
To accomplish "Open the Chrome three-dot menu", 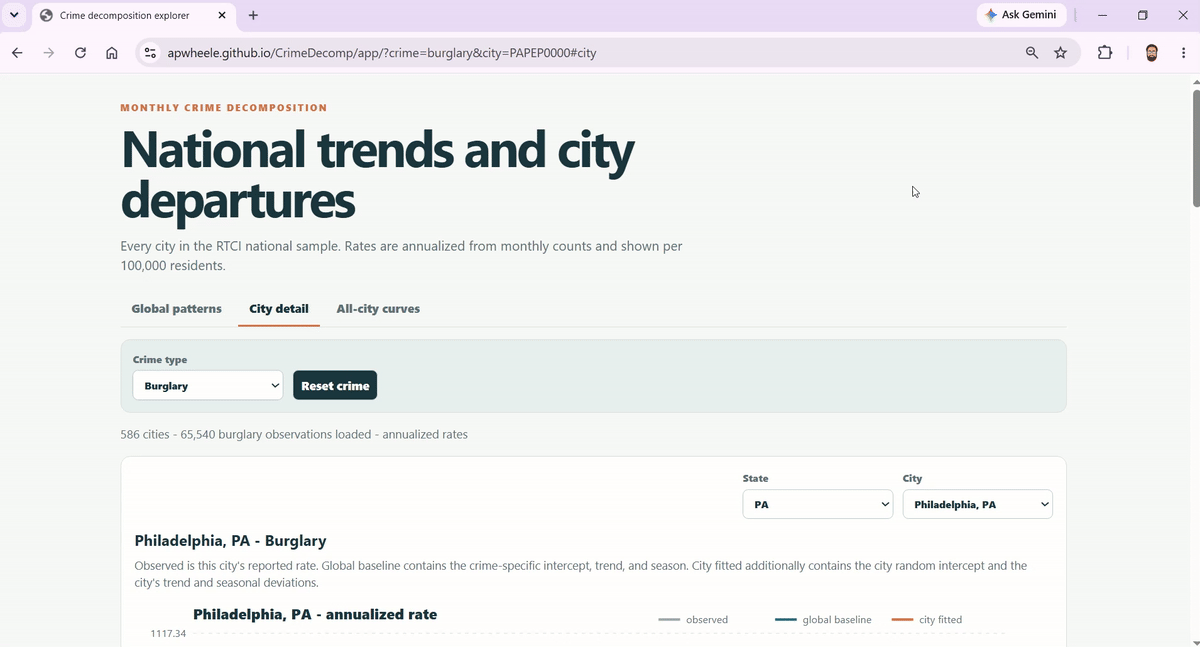I will [x=1184, y=53].
